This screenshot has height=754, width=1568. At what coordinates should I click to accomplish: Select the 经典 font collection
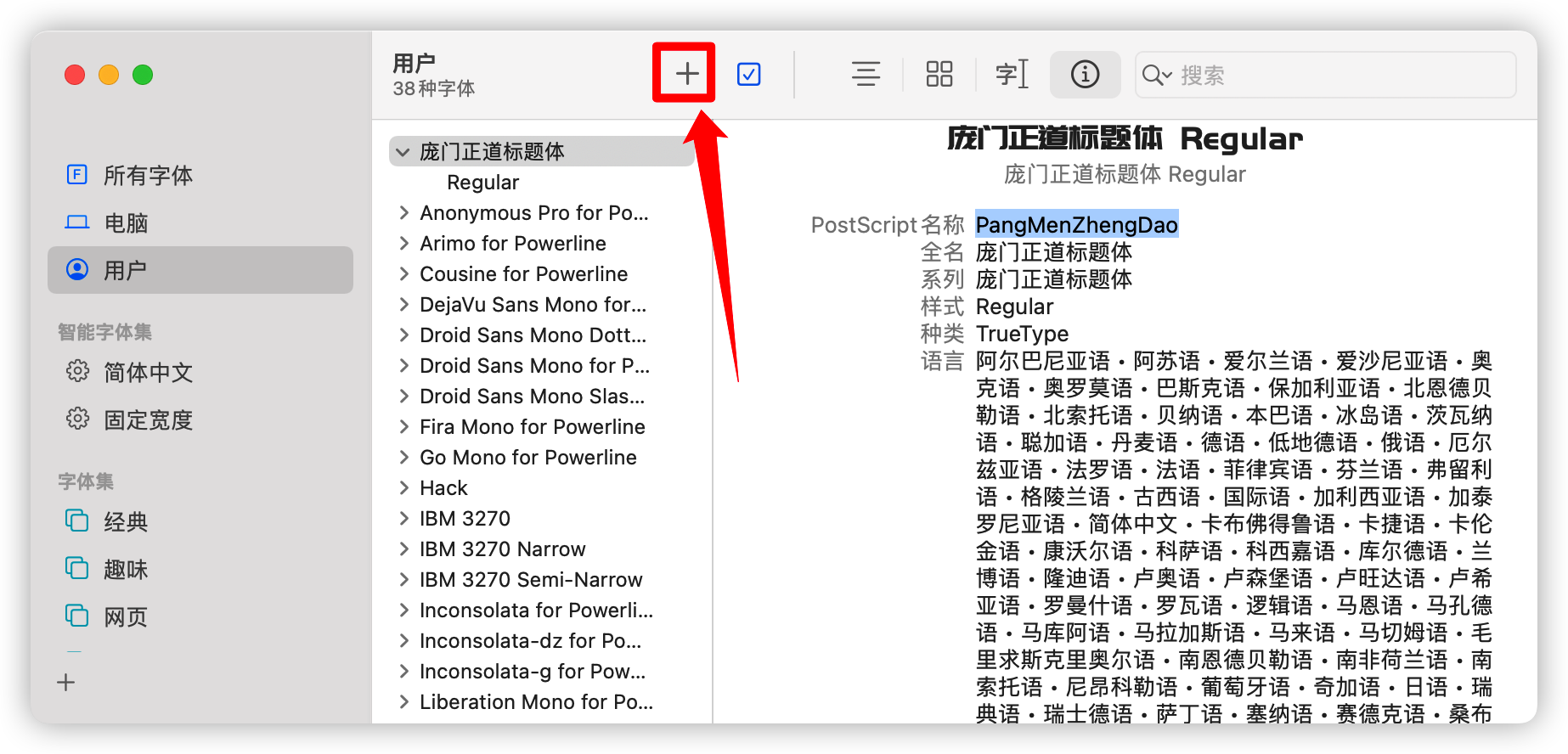[126, 522]
